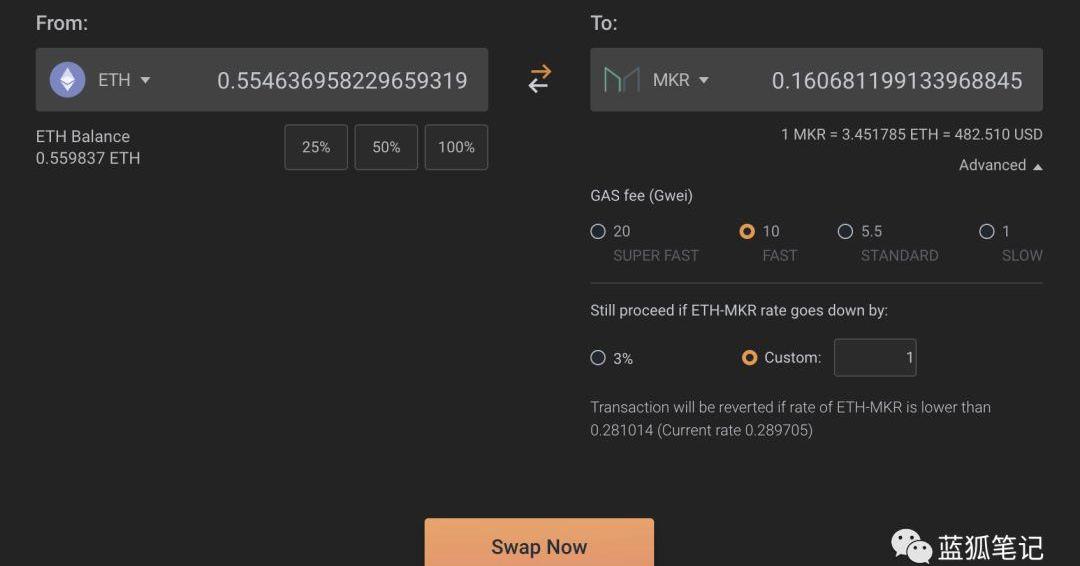Image resolution: width=1080 pixels, height=566 pixels.
Task: Click the To MKR amount field
Action: click(896, 80)
